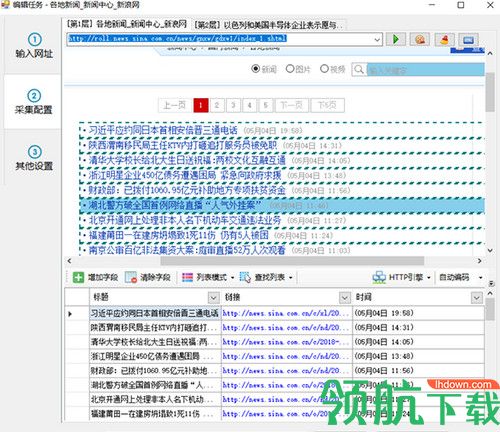Viewport: 500px width, 432px height.
Task: Select page 5 in pagination
Action: tap(266, 105)
